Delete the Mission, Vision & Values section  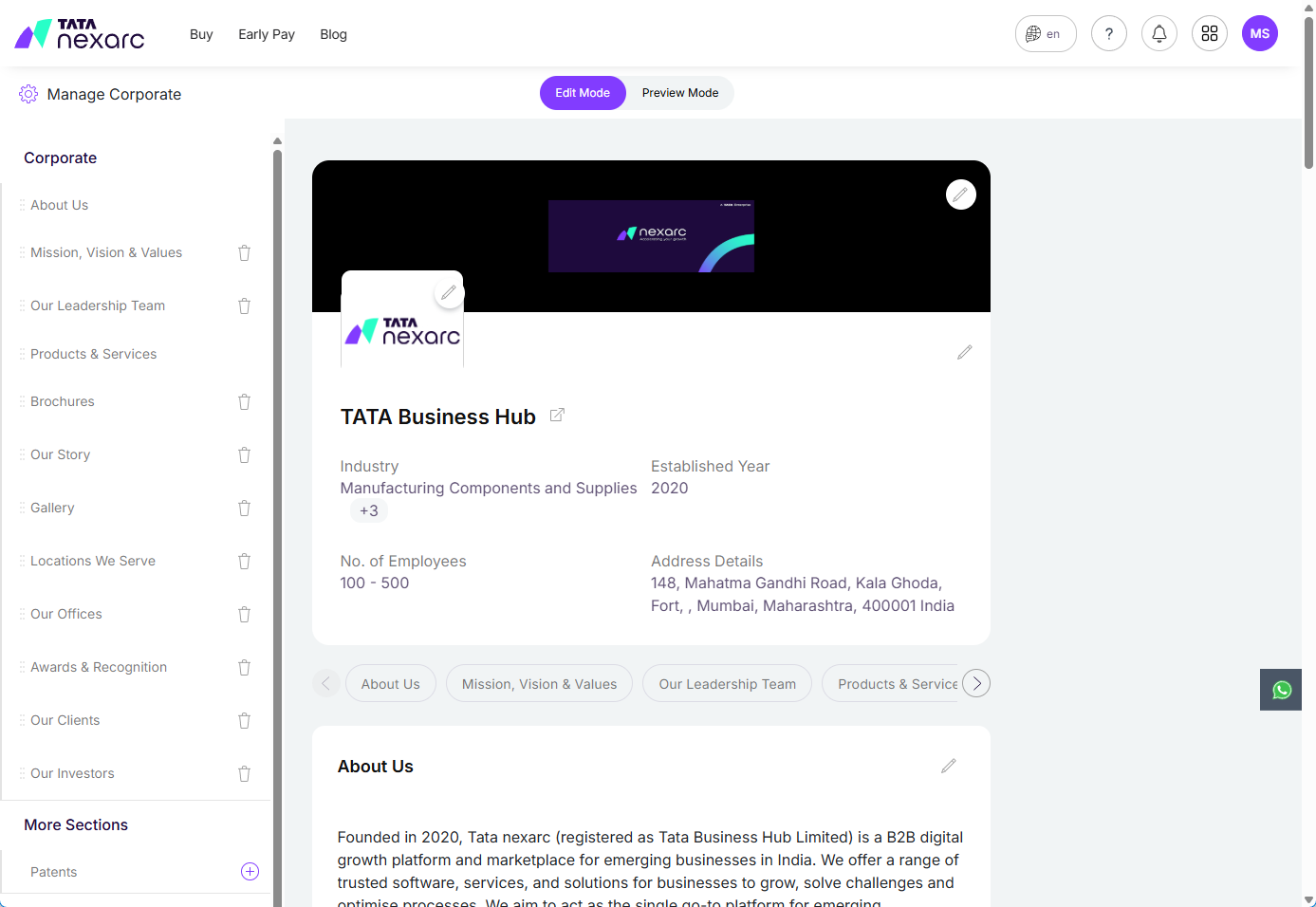244,252
